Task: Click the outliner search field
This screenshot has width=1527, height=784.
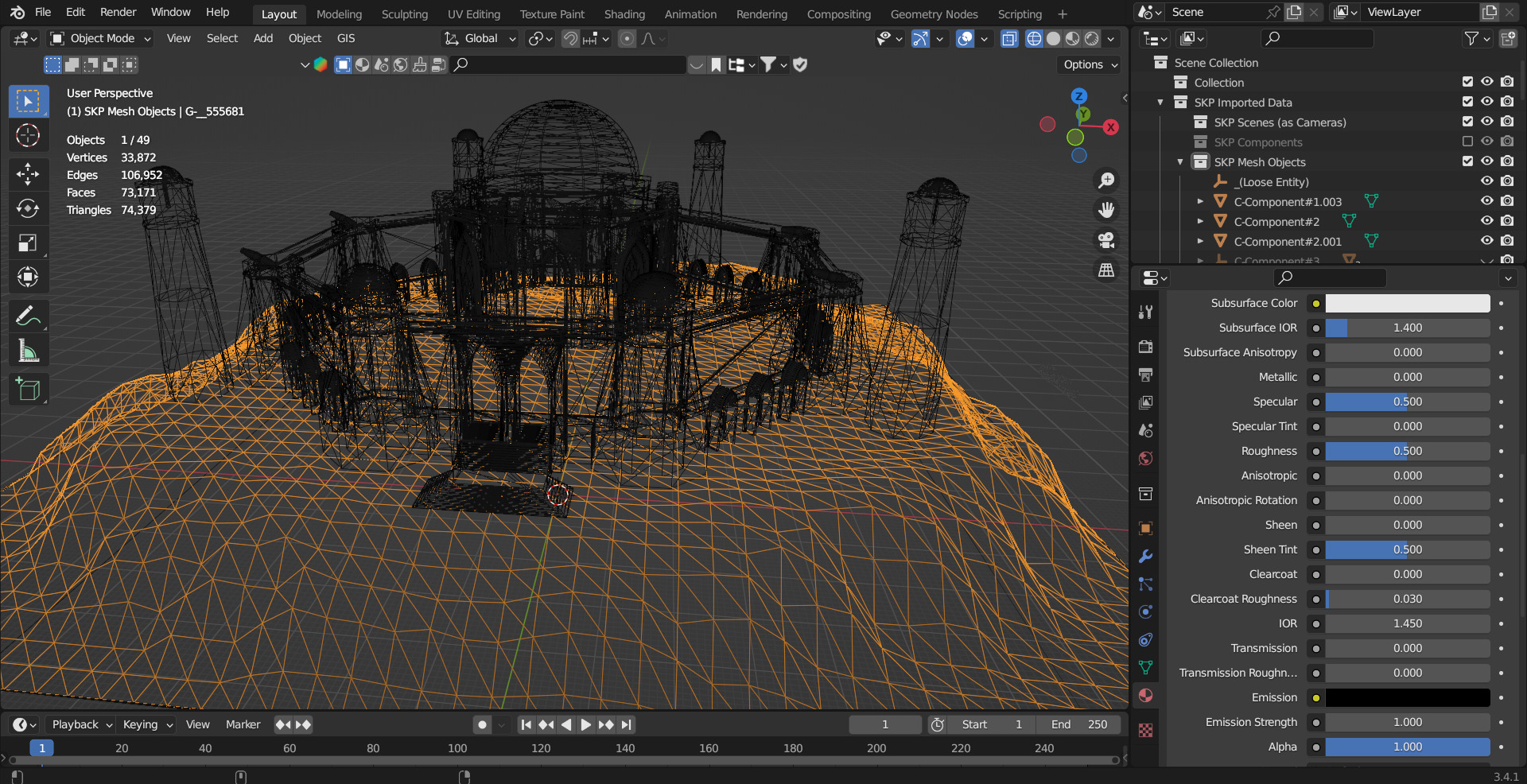Action: [x=1317, y=38]
